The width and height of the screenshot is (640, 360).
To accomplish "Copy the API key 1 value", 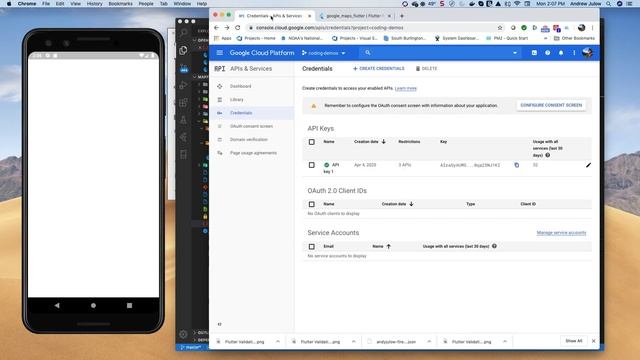I will coord(516,165).
